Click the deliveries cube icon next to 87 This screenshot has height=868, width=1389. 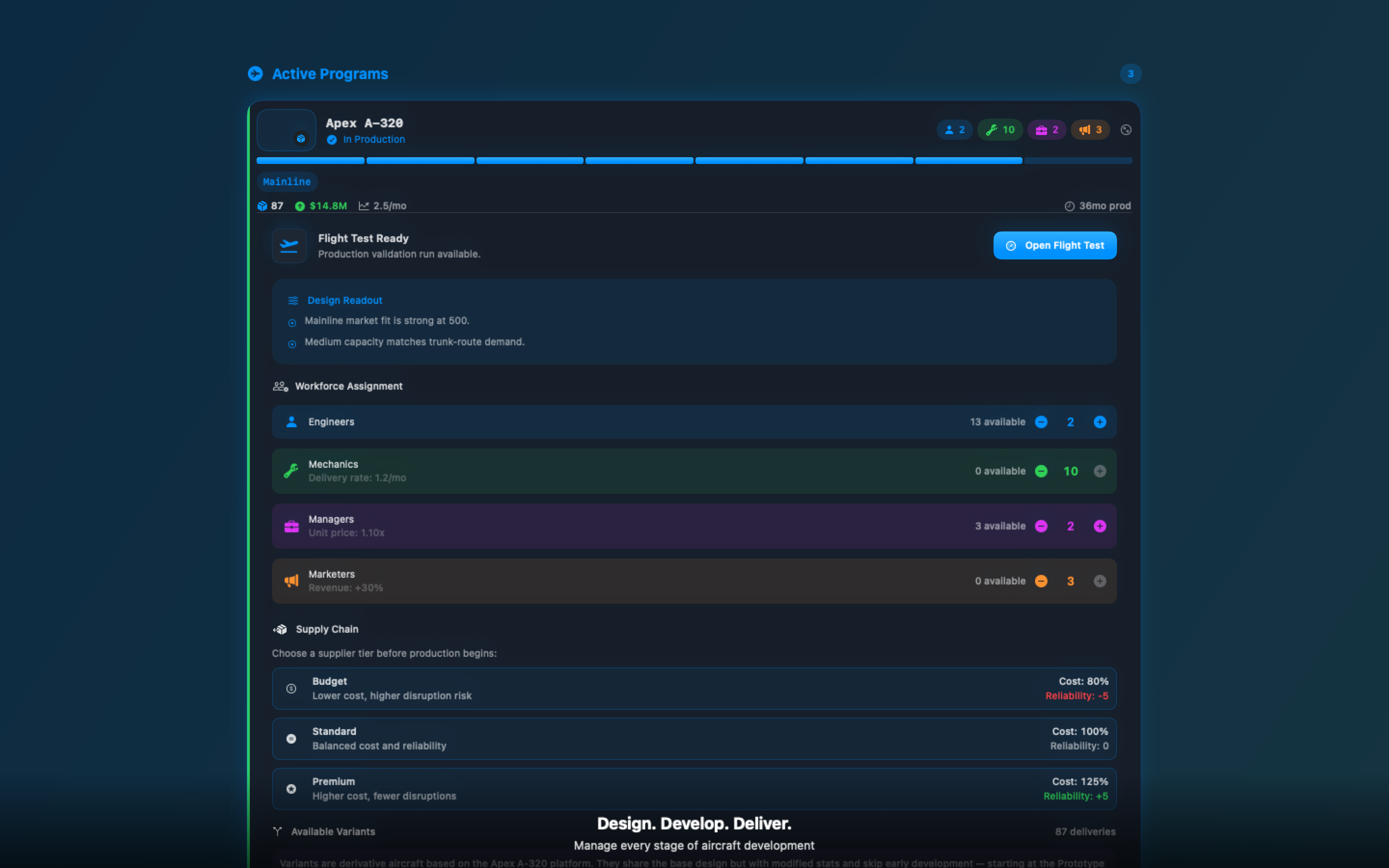pyautogui.click(x=262, y=205)
